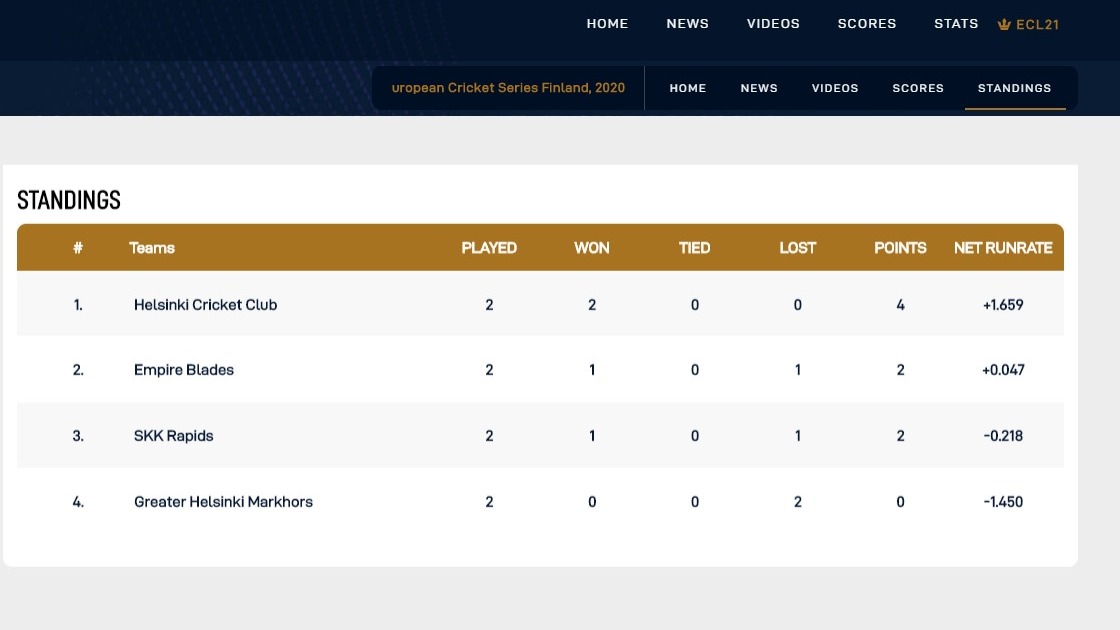Select Helsinki Cricket Club's net runrate +1.659
Image resolution: width=1120 pixels, height=630 pixels.
(x=1003, y=305)
